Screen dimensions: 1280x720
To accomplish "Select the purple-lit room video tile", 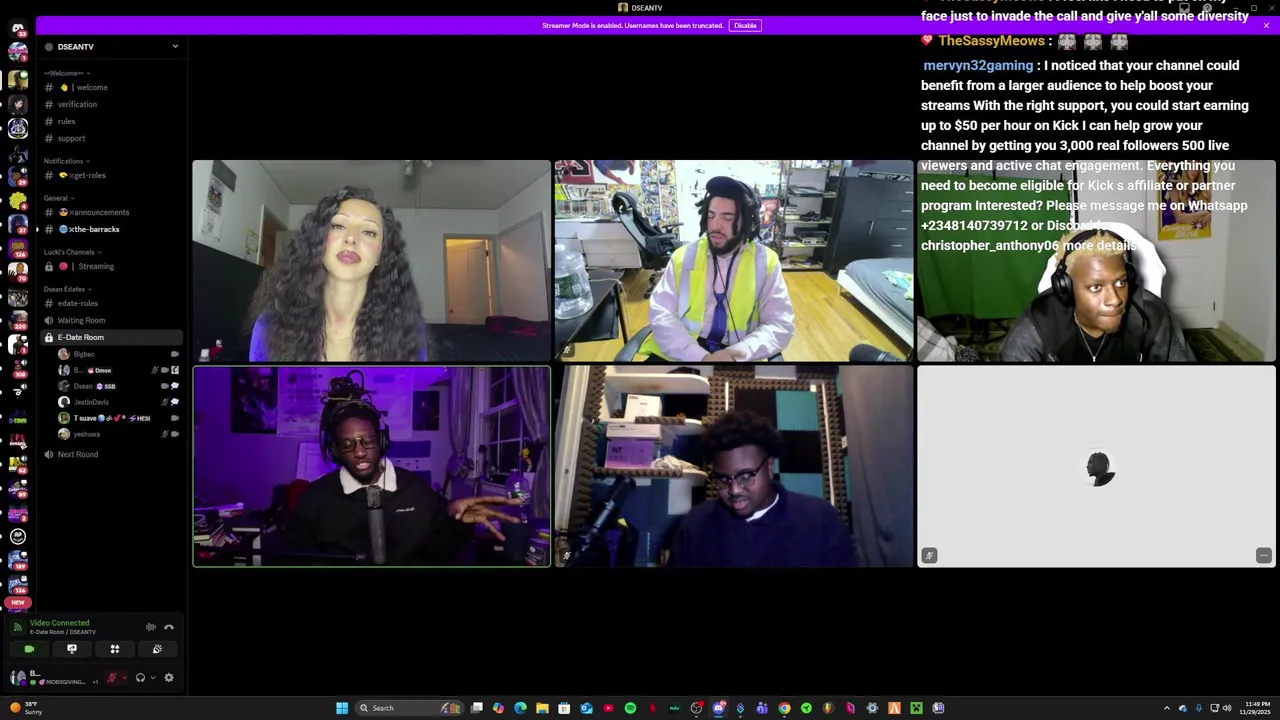I will tap(371, 467).
